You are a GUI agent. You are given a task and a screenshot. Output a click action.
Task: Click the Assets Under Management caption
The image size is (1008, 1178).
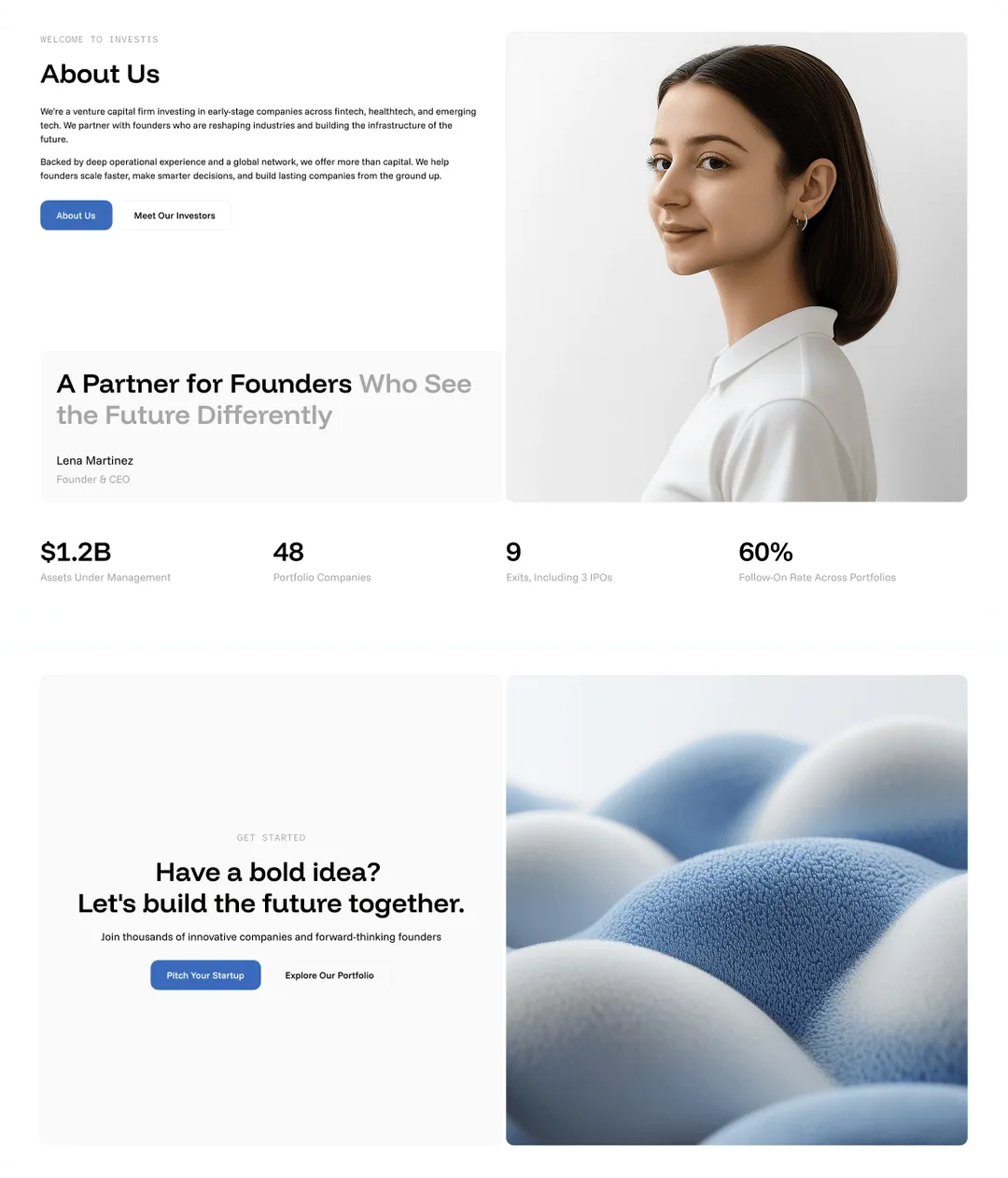point(105,578)
